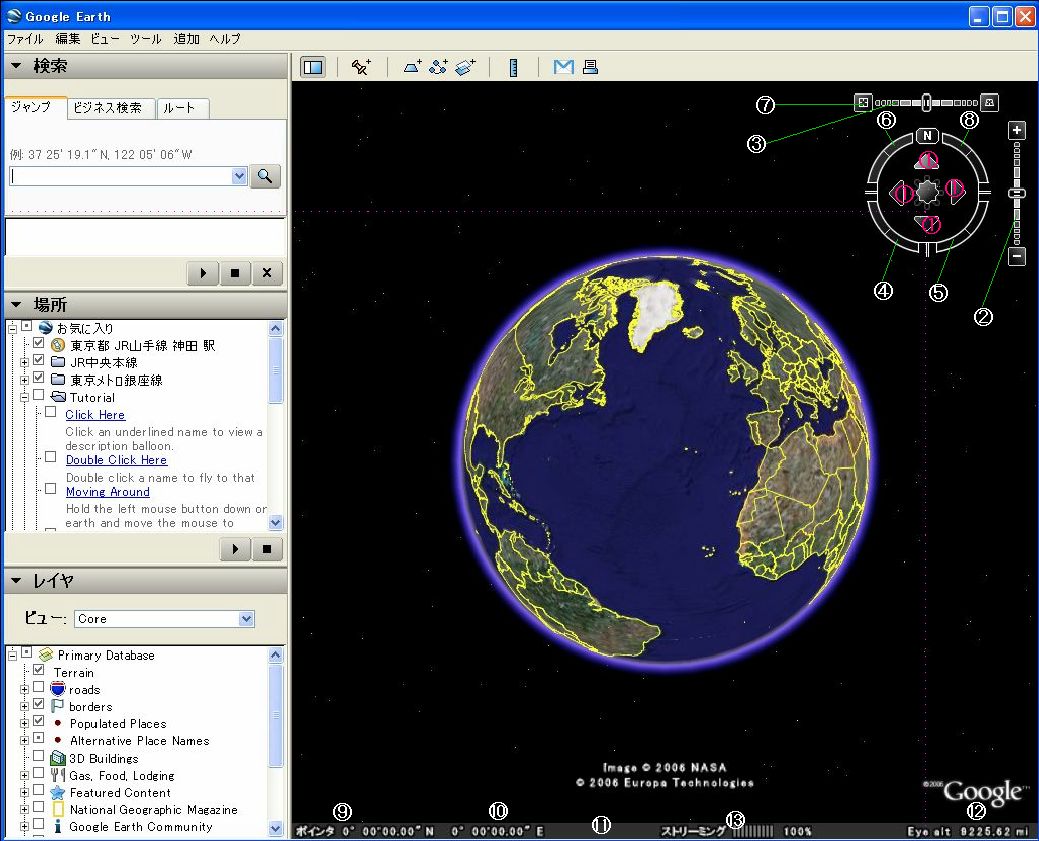Pick the add path tool
This screenshot has height=841, width=1039.
click(438, 67)
